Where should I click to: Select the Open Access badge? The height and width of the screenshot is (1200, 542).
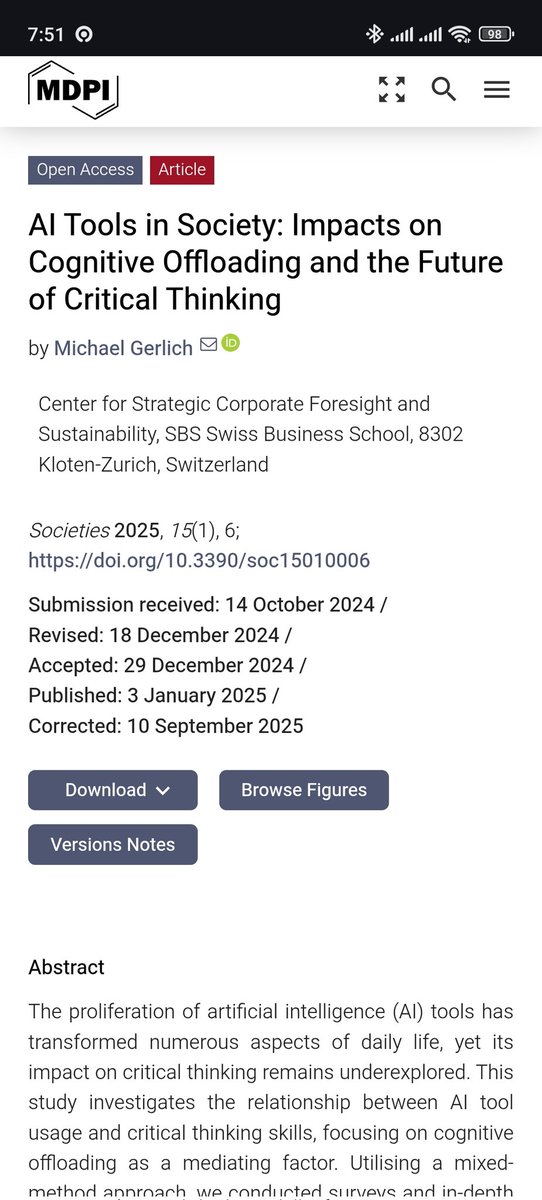pyautogui.click(x=85, y=170)
